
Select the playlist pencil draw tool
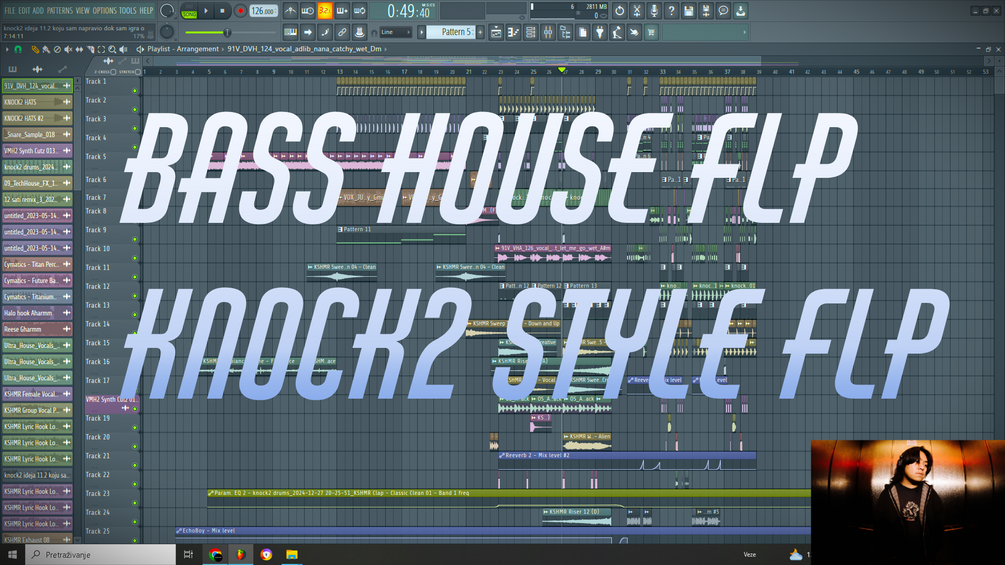pyautogui.click(x=35, y=49)
